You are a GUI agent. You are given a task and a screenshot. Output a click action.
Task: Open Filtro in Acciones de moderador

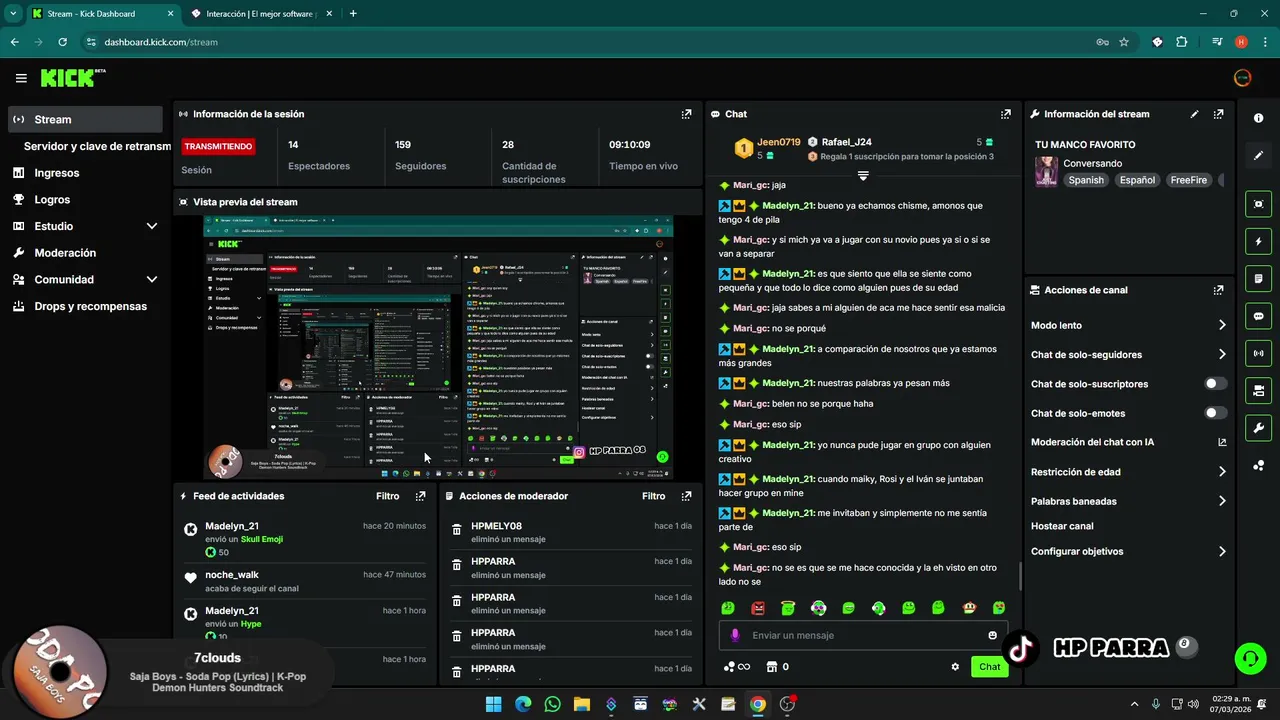point(653,496)
